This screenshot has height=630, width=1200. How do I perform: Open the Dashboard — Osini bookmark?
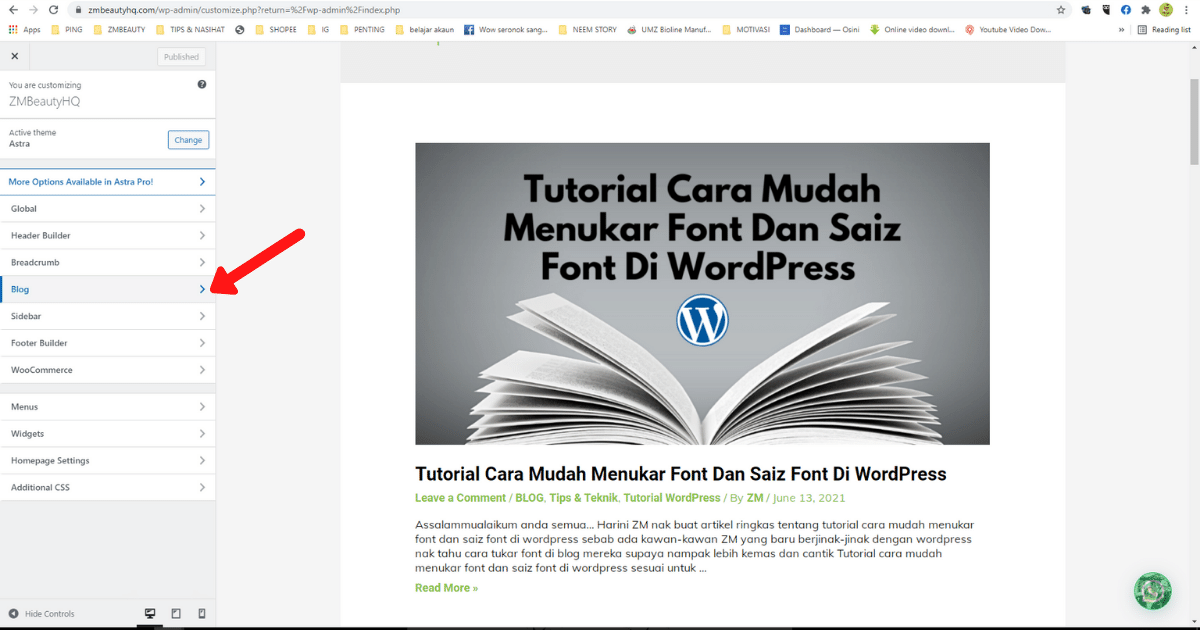click(819, 30)
